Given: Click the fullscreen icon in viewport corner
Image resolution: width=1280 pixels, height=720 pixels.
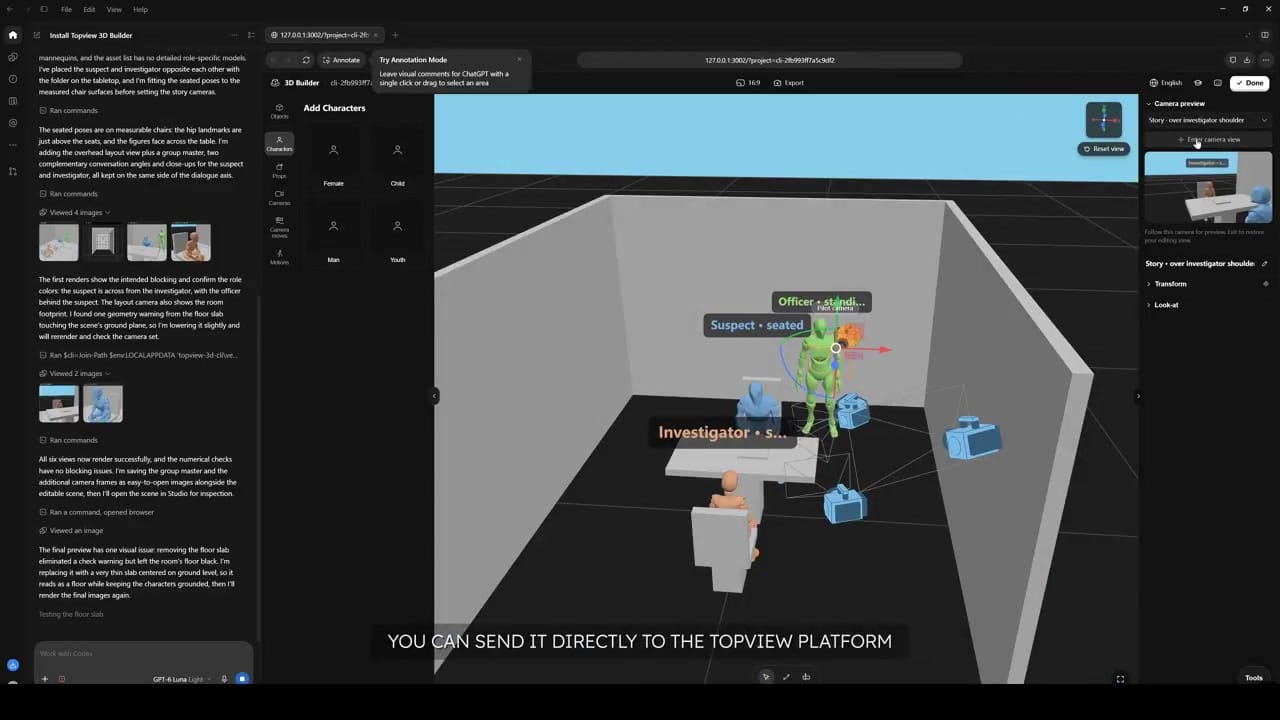Looking at the screenshot, I should (x=1120, y=679).
